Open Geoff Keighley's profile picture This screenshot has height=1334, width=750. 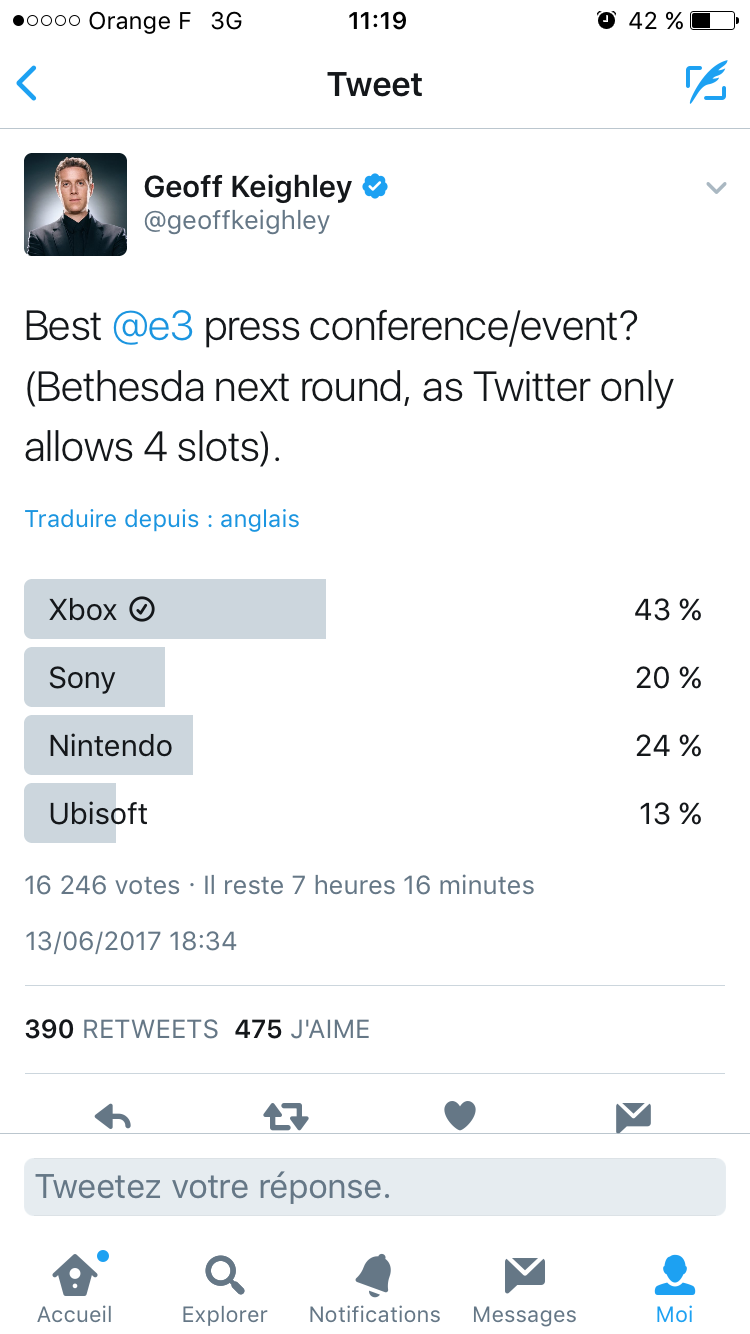coord(76,204)
